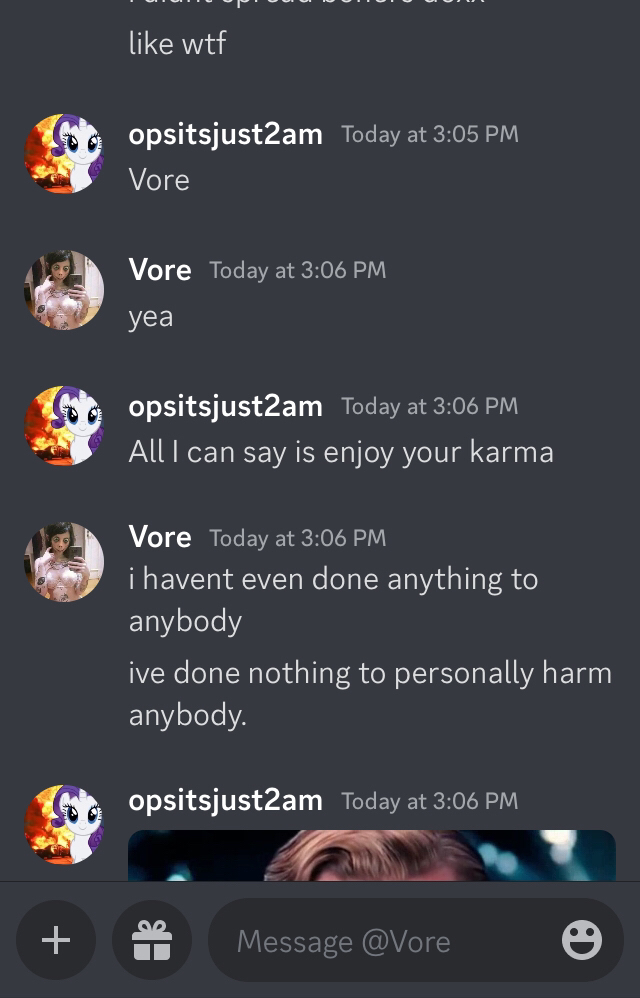Open Vore's avatar beside 'i havent even done'

coord(64,562)
